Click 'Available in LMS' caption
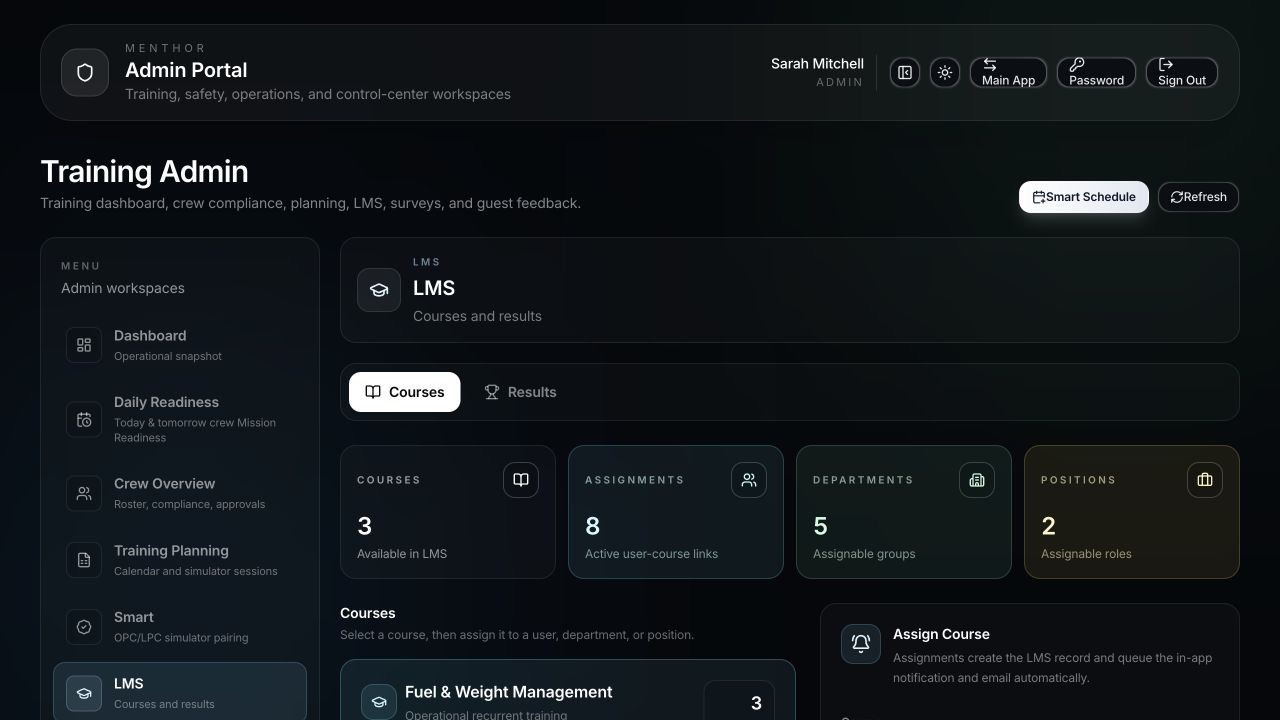Screen dimensions: 1280x720 pyautogui.click(x=402, y=554)
